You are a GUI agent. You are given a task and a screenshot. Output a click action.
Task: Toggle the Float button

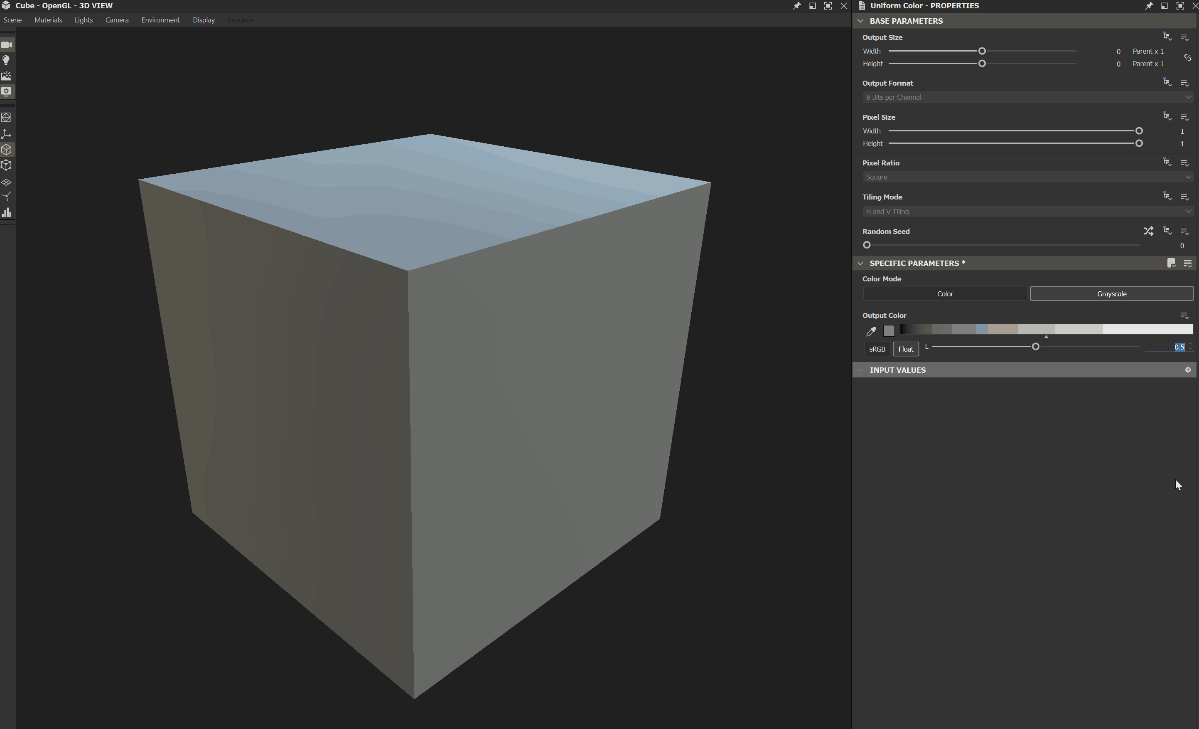pyautogui.click(x=906, y=349)
